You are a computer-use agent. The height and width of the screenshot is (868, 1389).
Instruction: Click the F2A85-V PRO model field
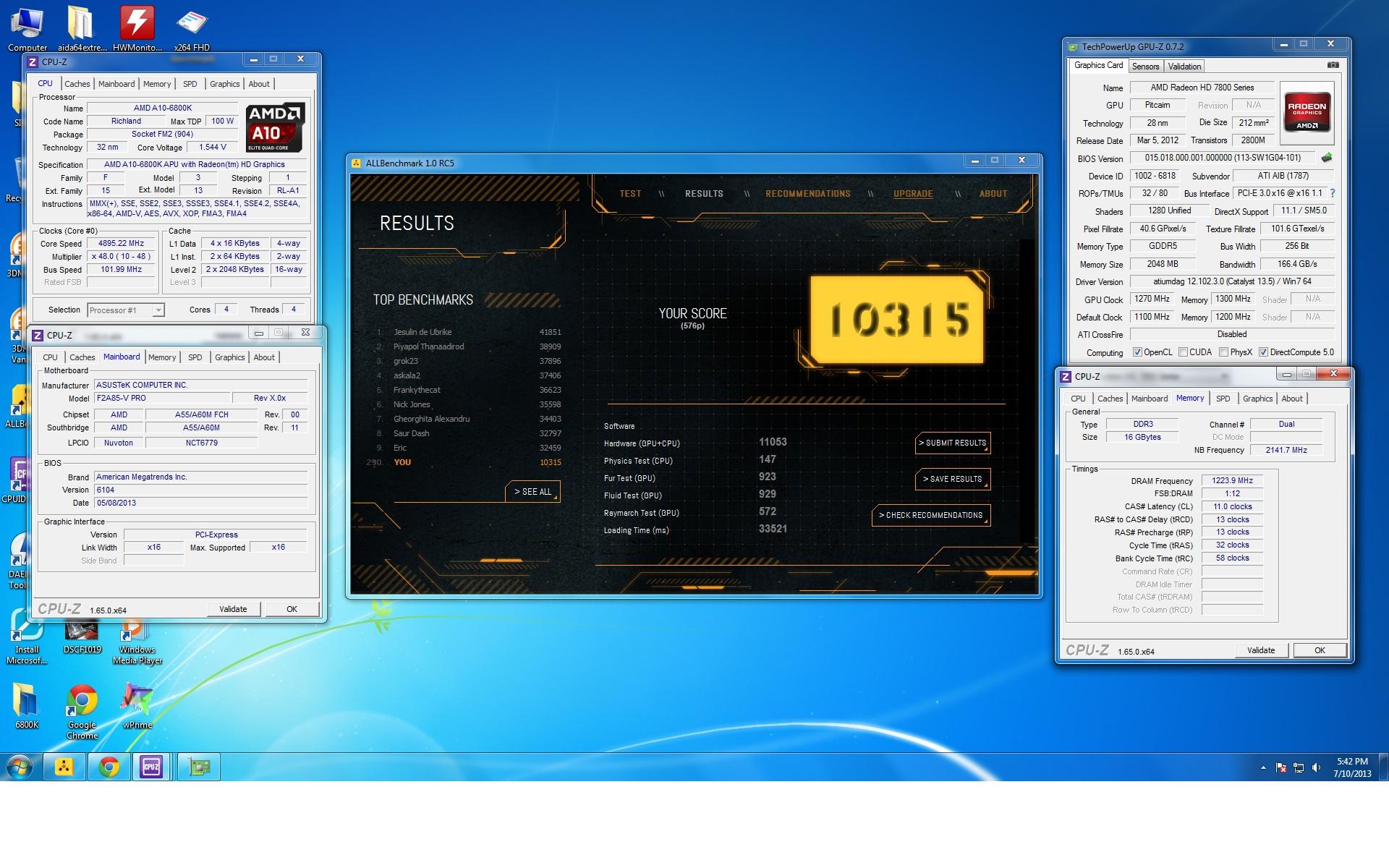click(x=162, y=399)
